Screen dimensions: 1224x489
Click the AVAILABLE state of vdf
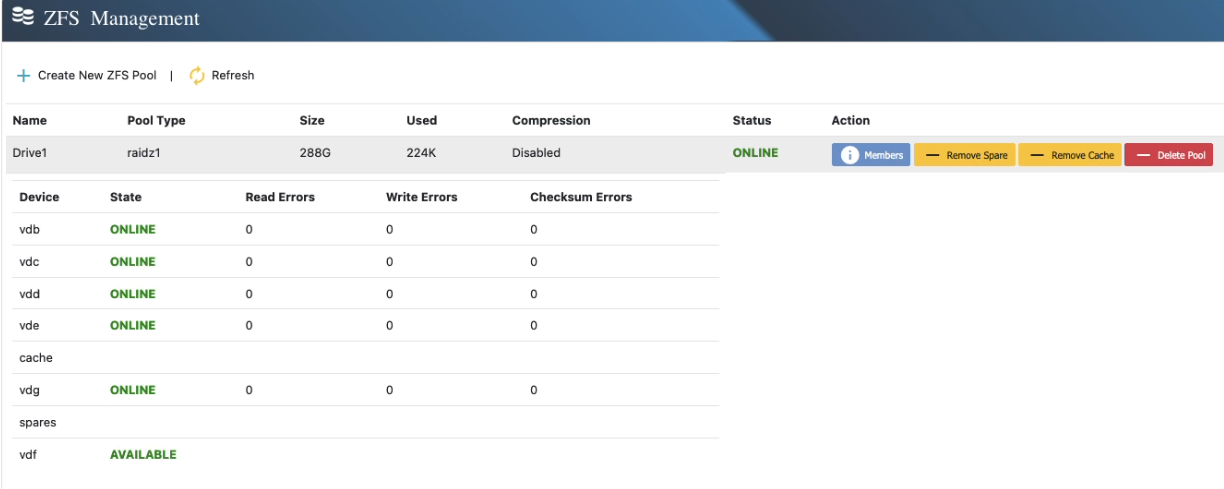(143, 455)
